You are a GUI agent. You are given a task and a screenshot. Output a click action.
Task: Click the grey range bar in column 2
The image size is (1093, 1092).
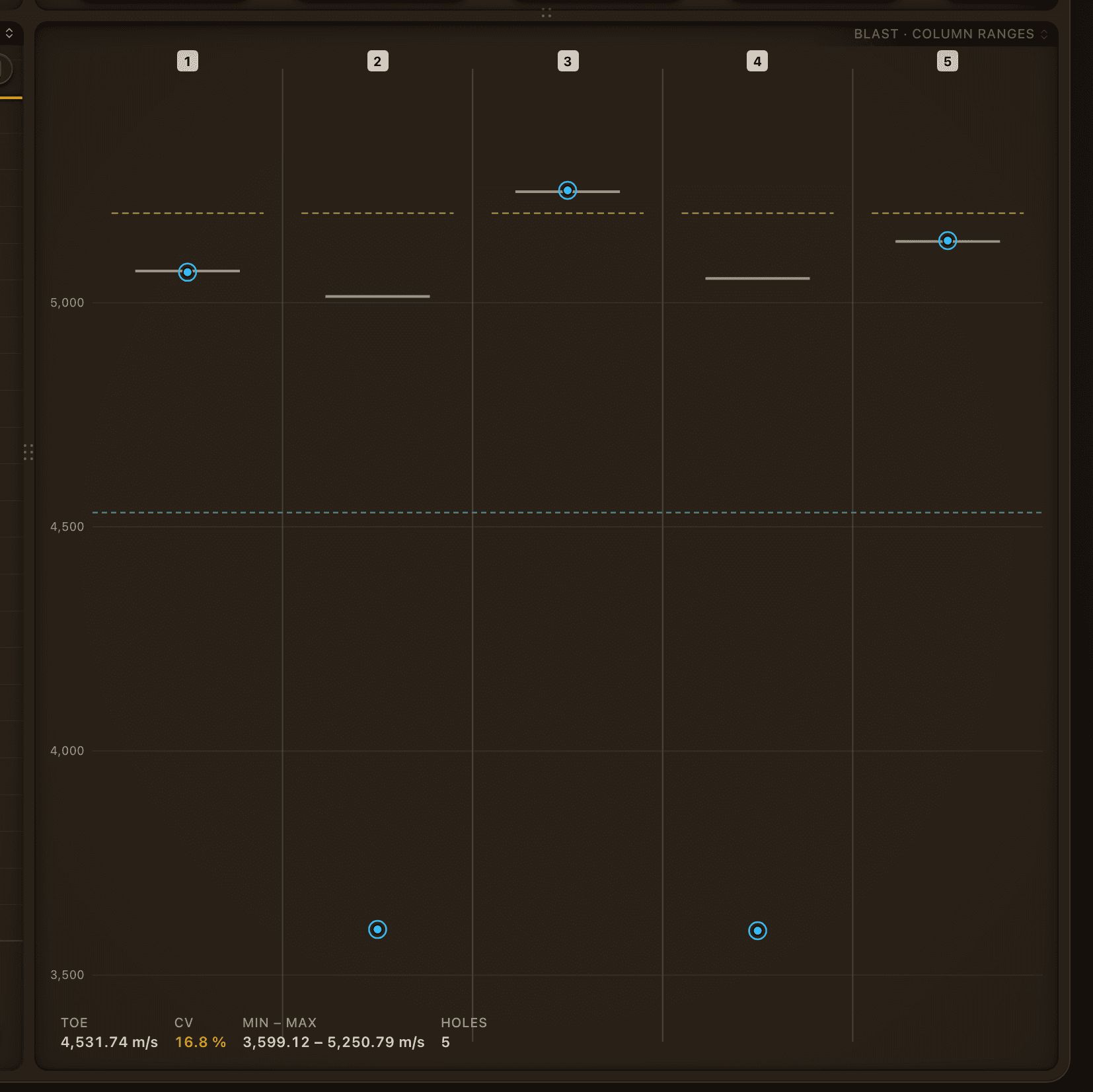[377, 296]
